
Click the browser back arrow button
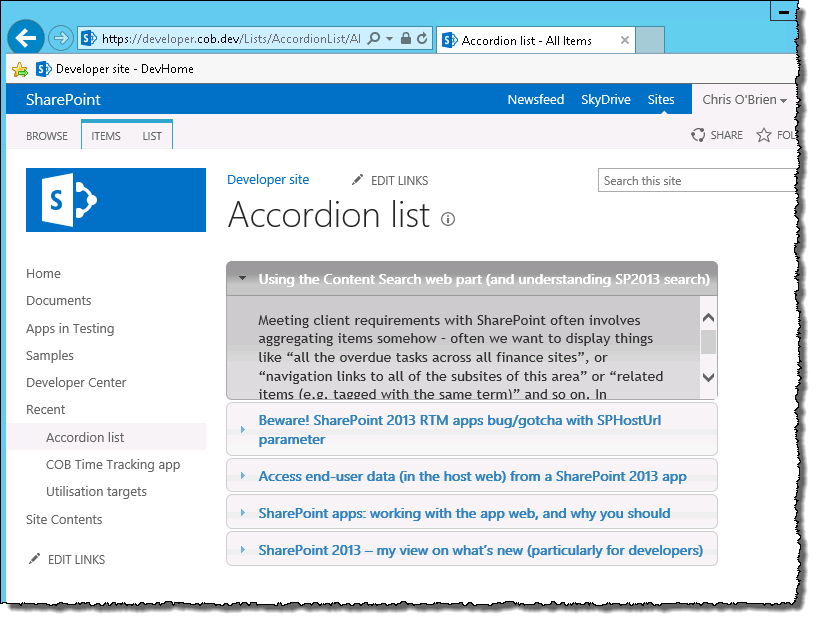point(26,38)
